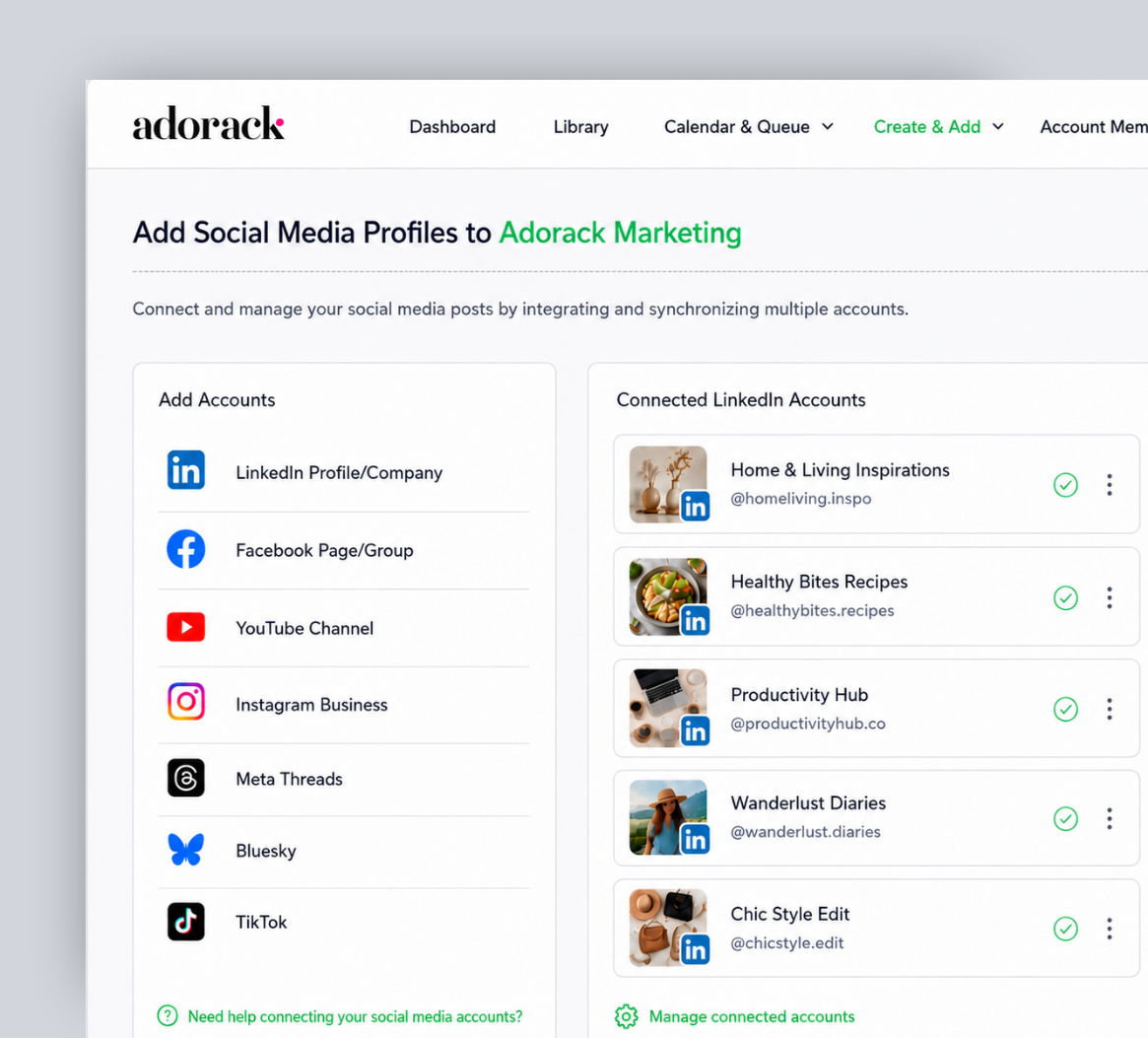Screen dimensions: 1148x1038
Task: Select the Productivity Hub account name
Action: point(799,694)
